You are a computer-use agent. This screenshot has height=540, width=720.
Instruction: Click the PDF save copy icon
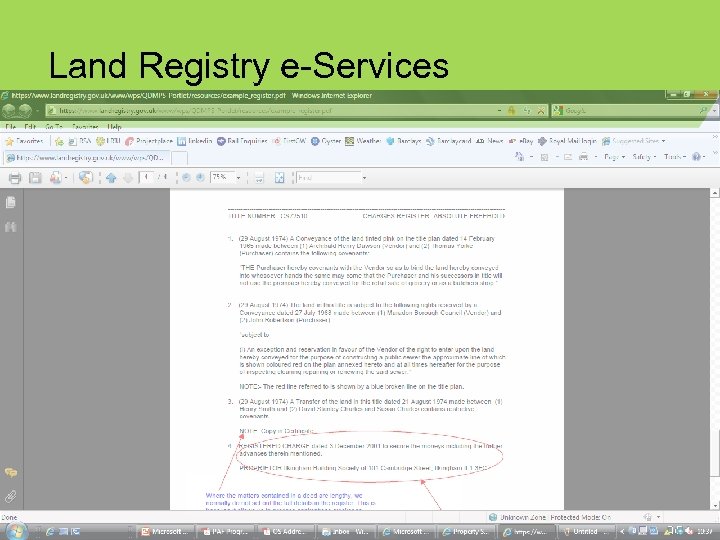[x=35, y=178]
